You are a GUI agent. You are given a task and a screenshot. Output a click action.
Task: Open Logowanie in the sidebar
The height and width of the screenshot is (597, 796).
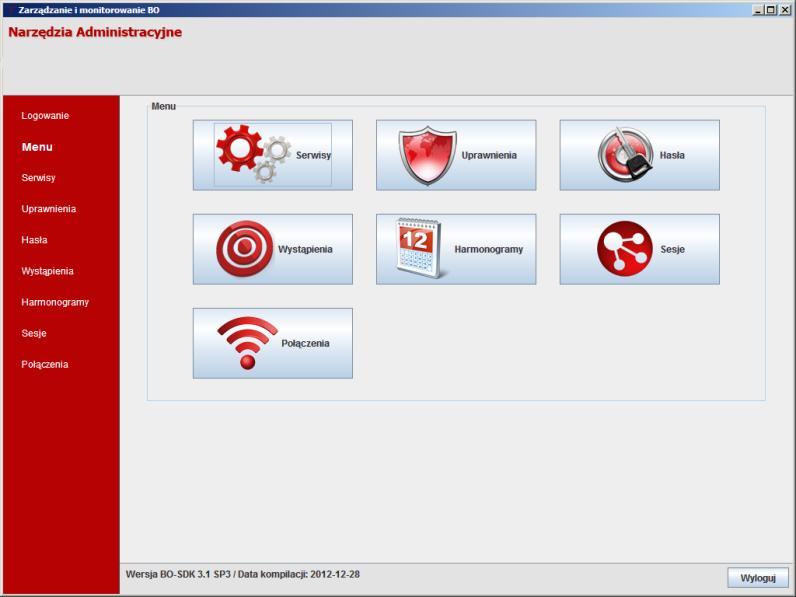45,116
